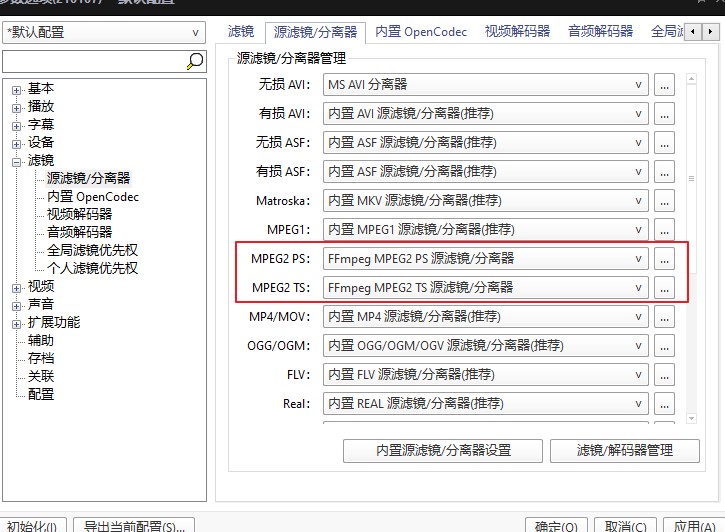Screen dimensions: 725x532
Task: Open the ellipsis options for Matroska splitter
Action: pos(665,201)
